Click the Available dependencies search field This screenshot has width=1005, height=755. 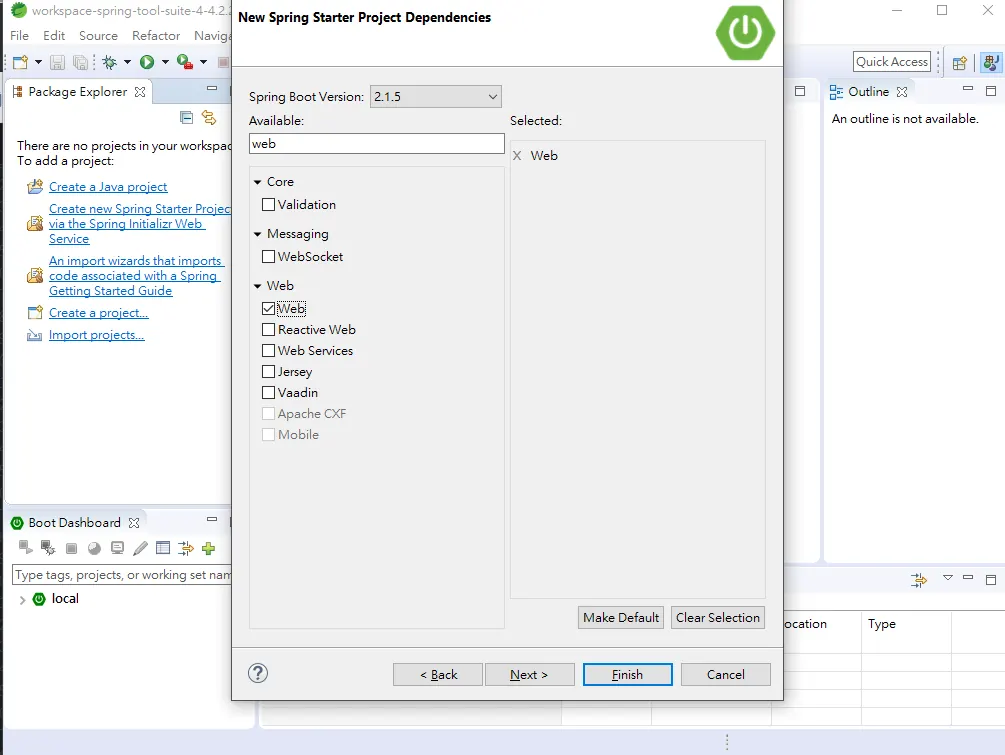click(377, 144)
